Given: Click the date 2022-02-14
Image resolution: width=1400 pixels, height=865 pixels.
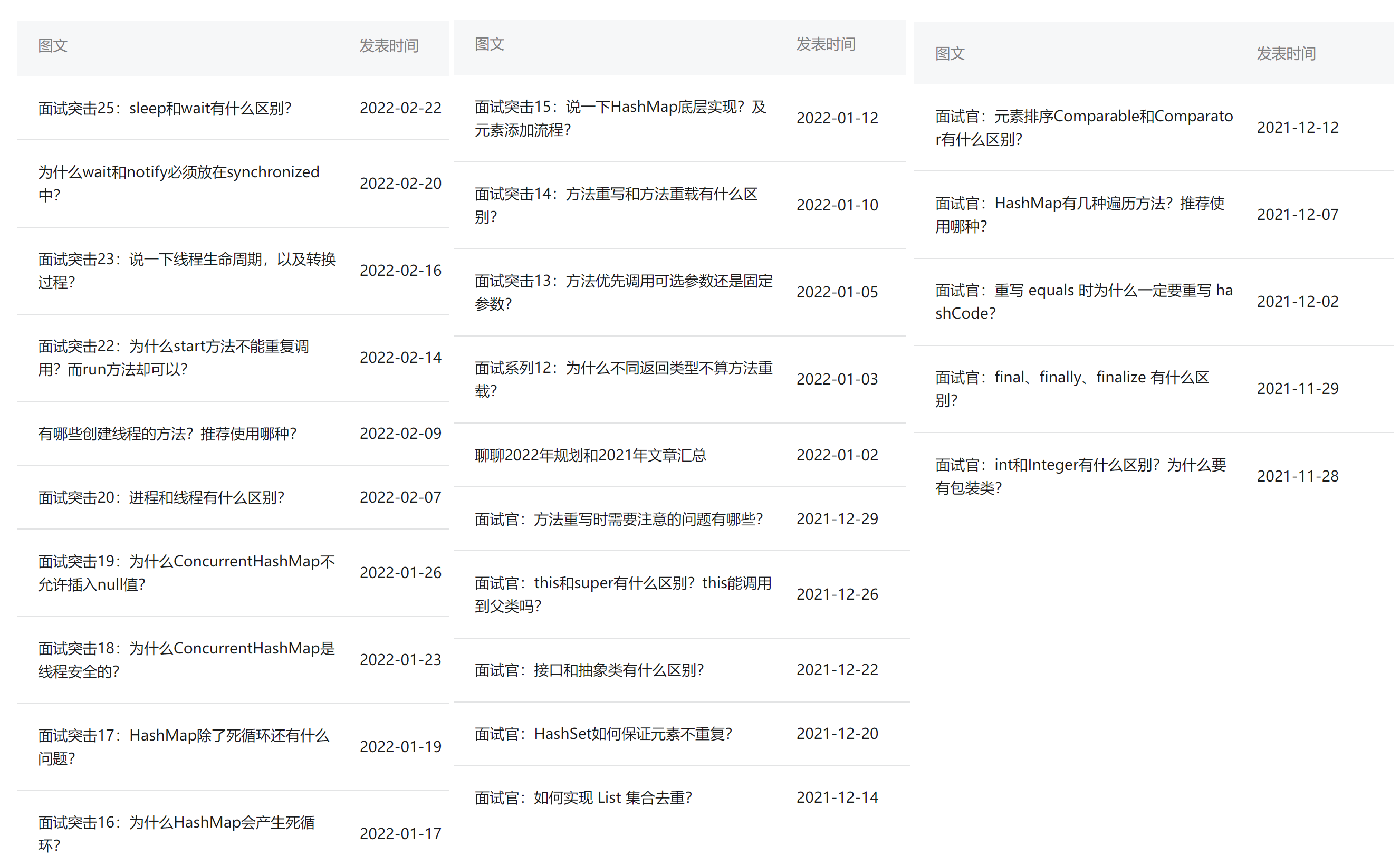Looking at the screenshot, I should point(400,358).
